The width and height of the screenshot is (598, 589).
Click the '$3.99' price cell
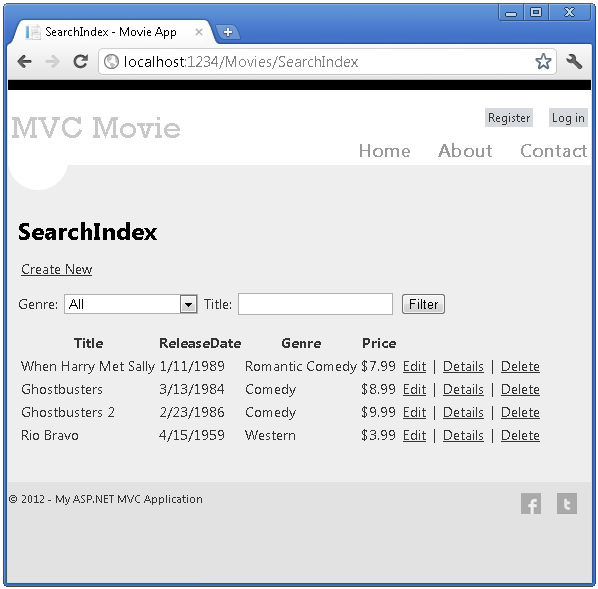coord(378,435)
